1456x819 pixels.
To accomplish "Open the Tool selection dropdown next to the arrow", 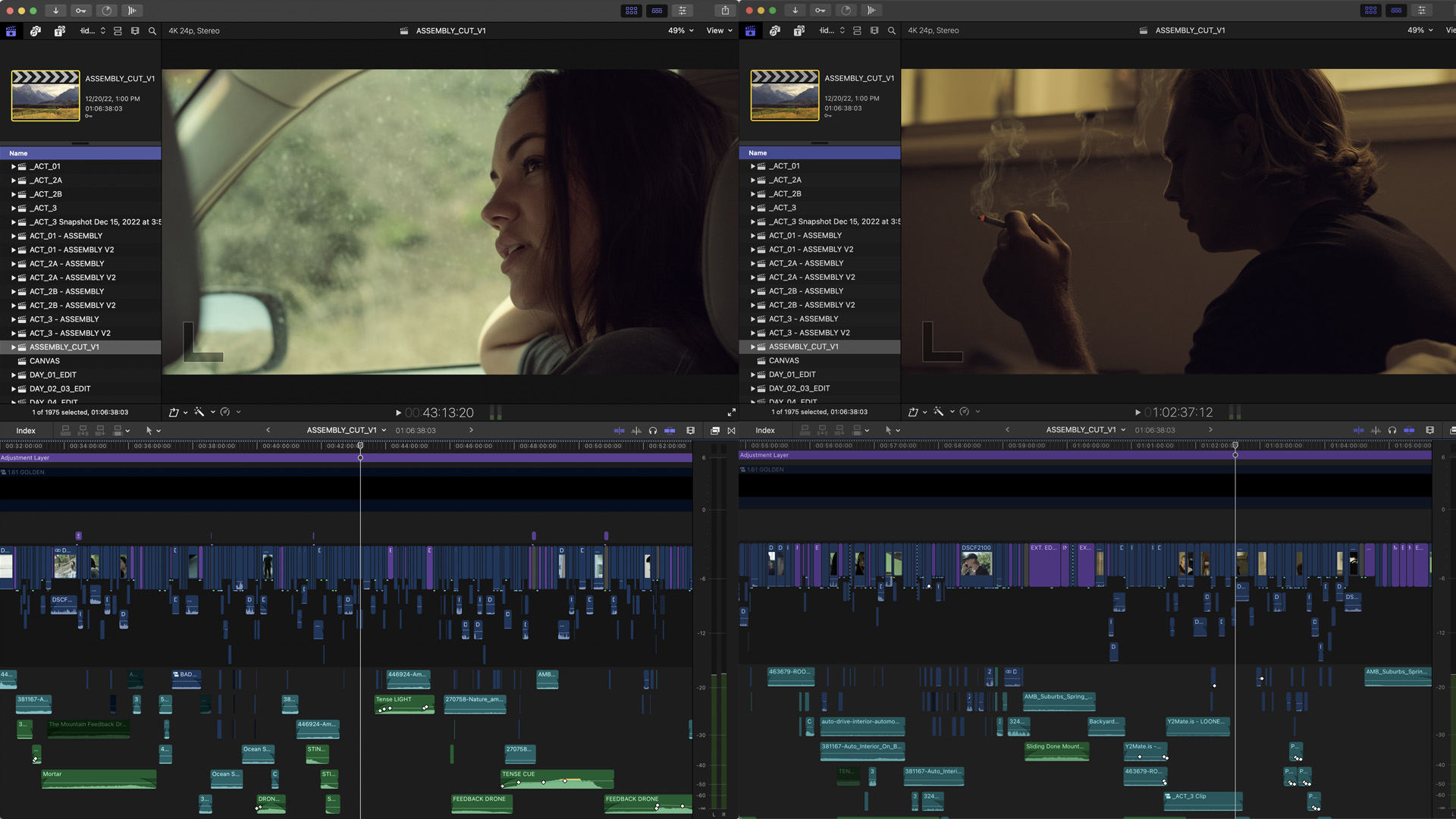I will coord(159,430).
